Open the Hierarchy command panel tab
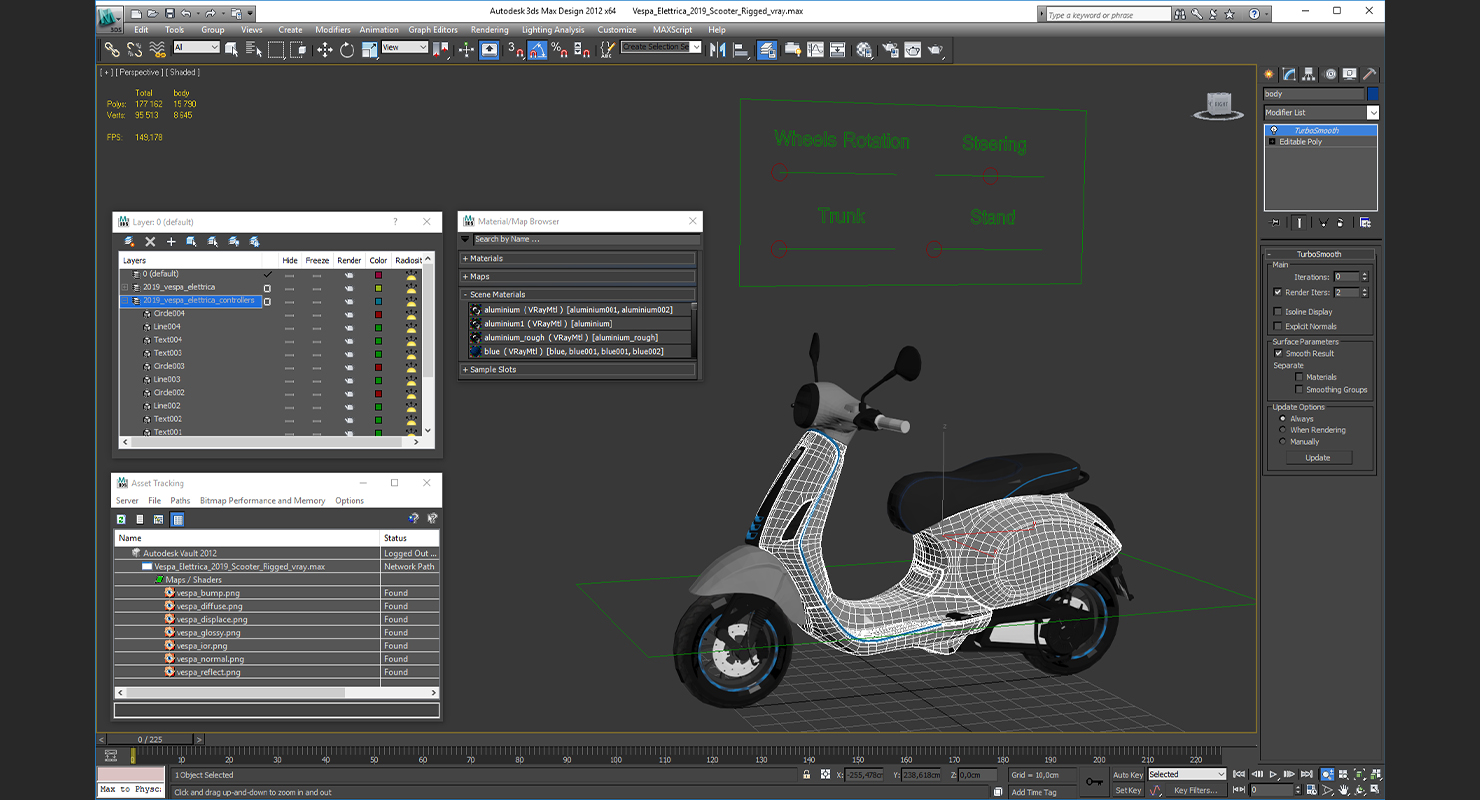The width and height of the screenshot is (1480, 800). point(1309,74)
